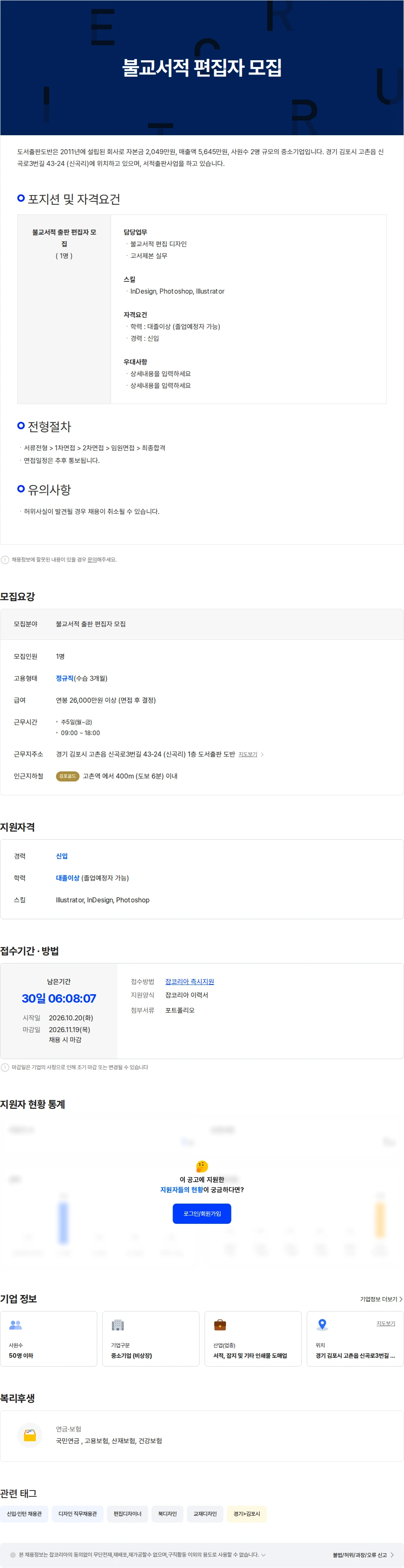
Task: Click the 지원자들의 현황 highlighted text
Action: (x=181, y=1189)
